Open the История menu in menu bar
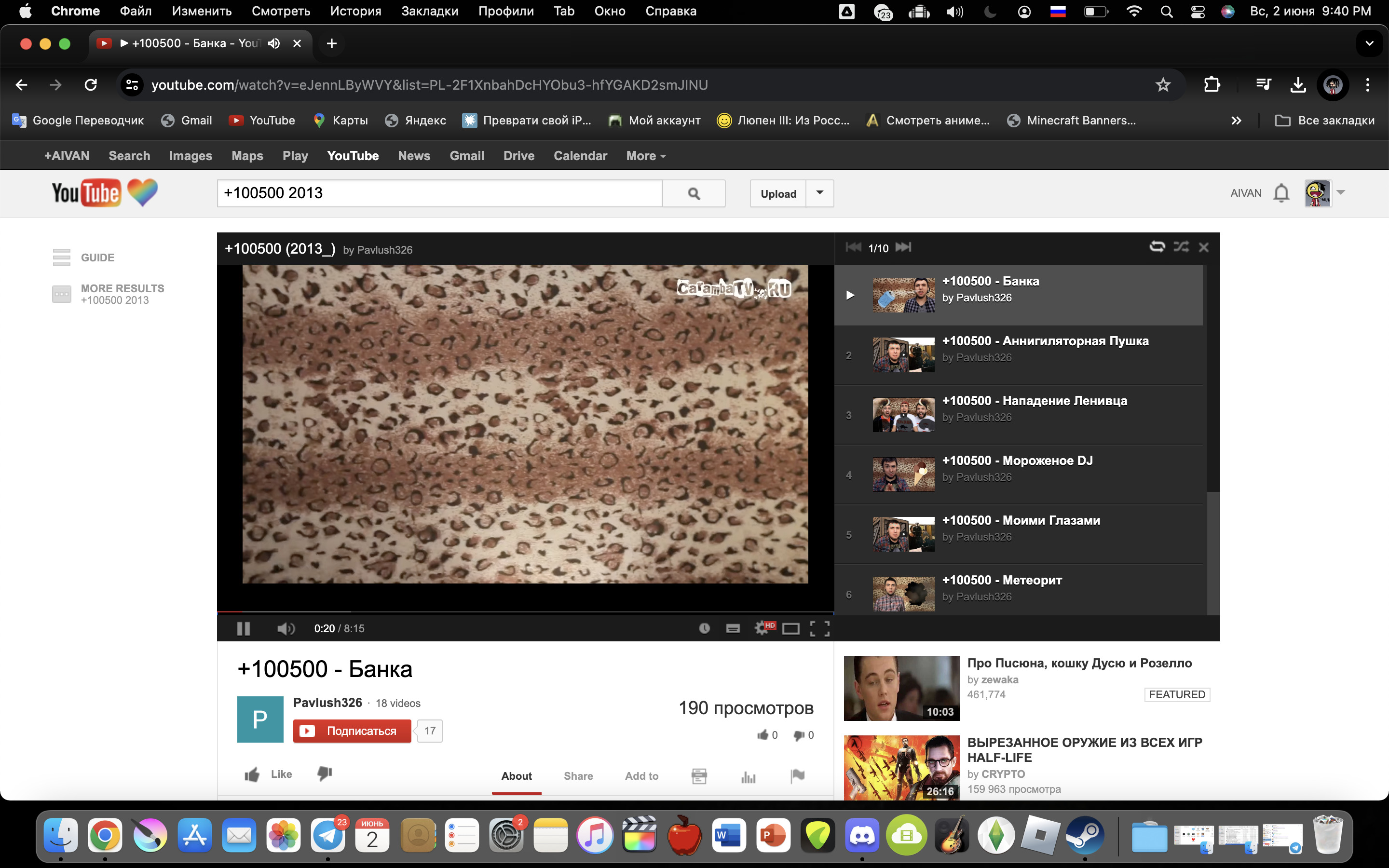 coord(355,11)
